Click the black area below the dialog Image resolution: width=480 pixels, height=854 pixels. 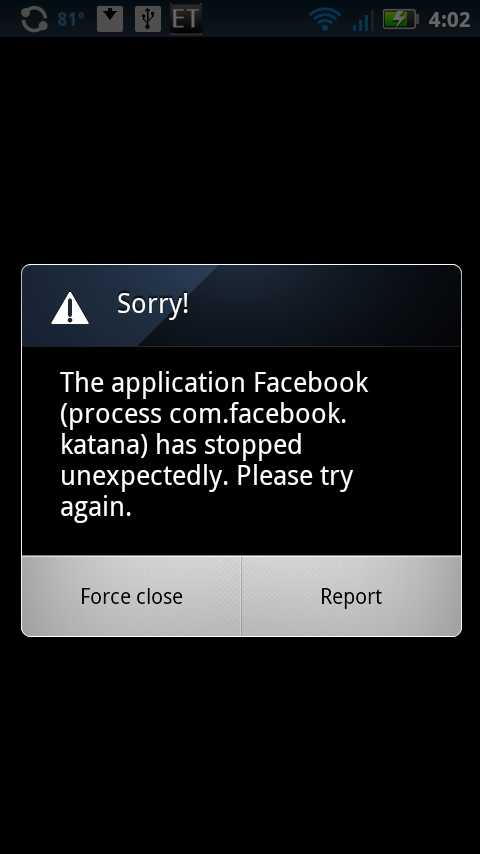[240, 745]
